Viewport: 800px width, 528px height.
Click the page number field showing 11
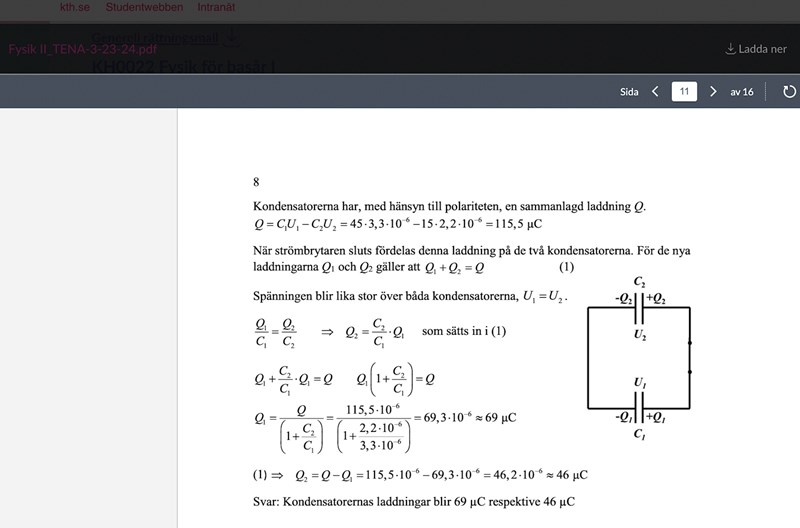click(684, 91)
